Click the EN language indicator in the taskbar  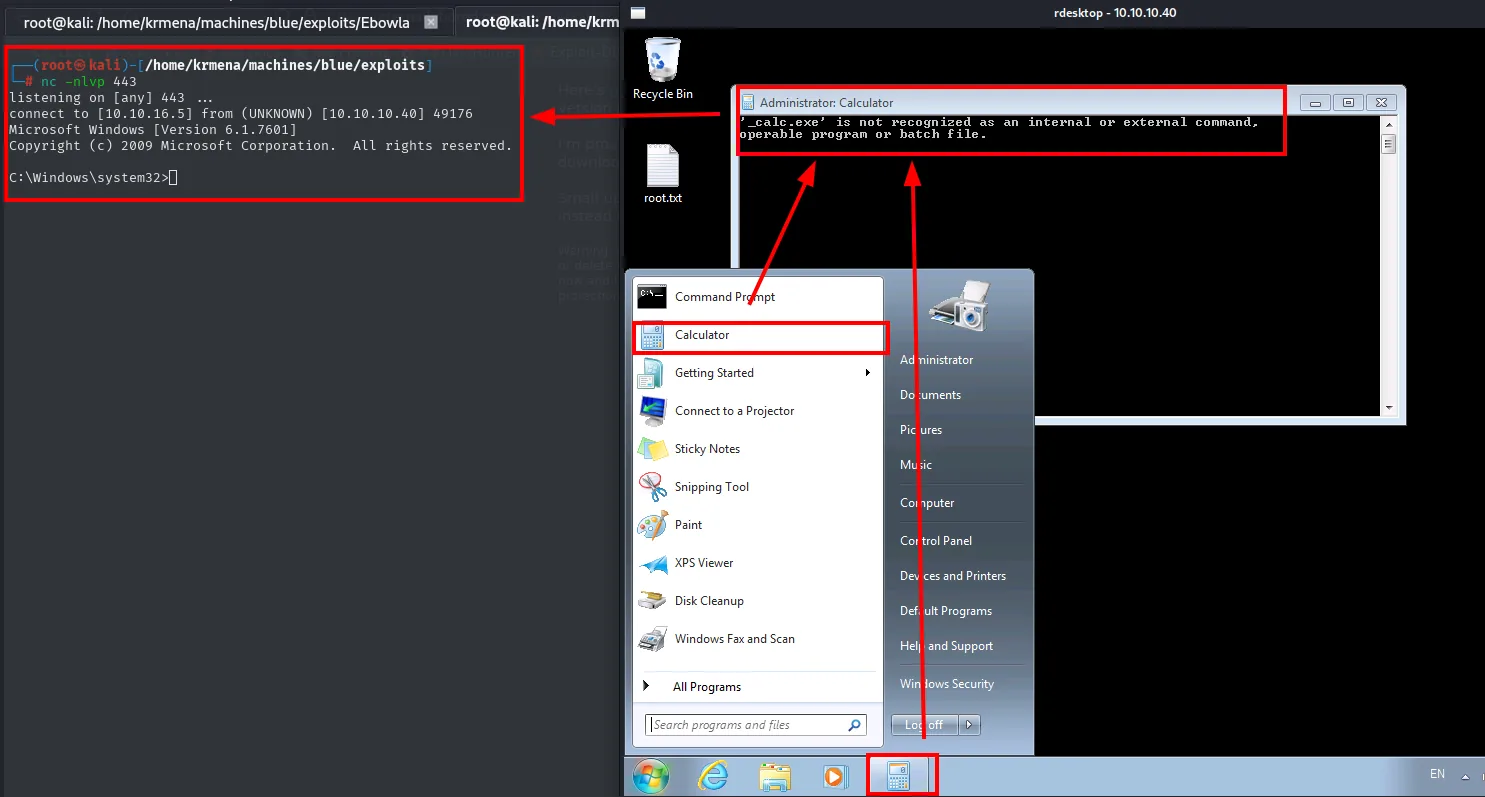tap(1438, 774)
